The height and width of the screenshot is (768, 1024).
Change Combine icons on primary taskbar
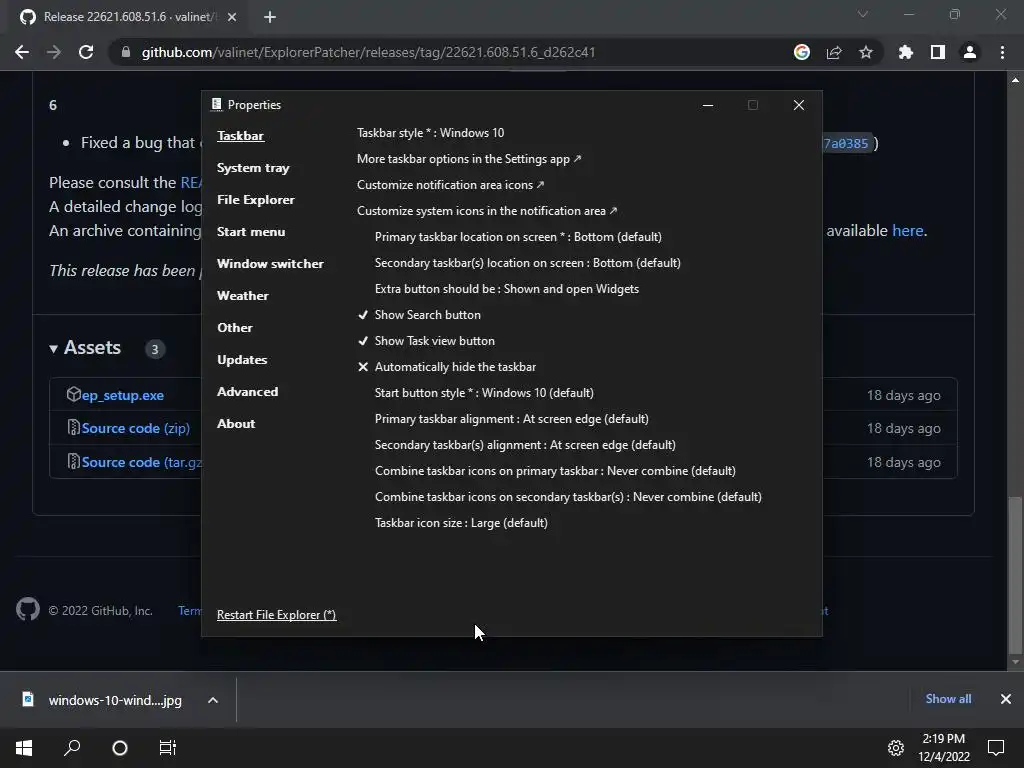555,471
